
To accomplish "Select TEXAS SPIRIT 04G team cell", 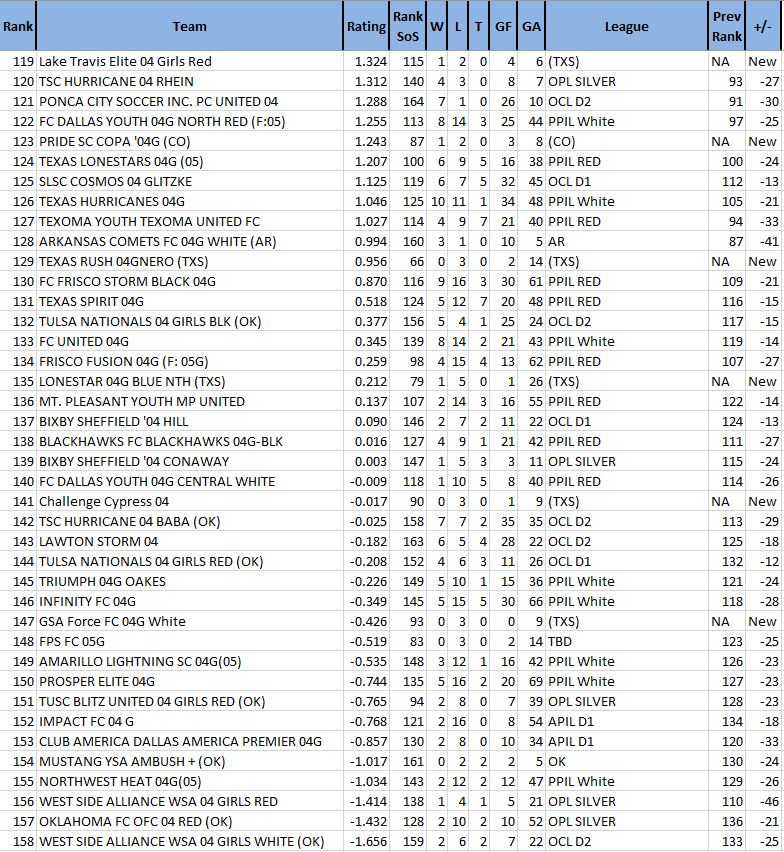I will (x=190, y=302).
